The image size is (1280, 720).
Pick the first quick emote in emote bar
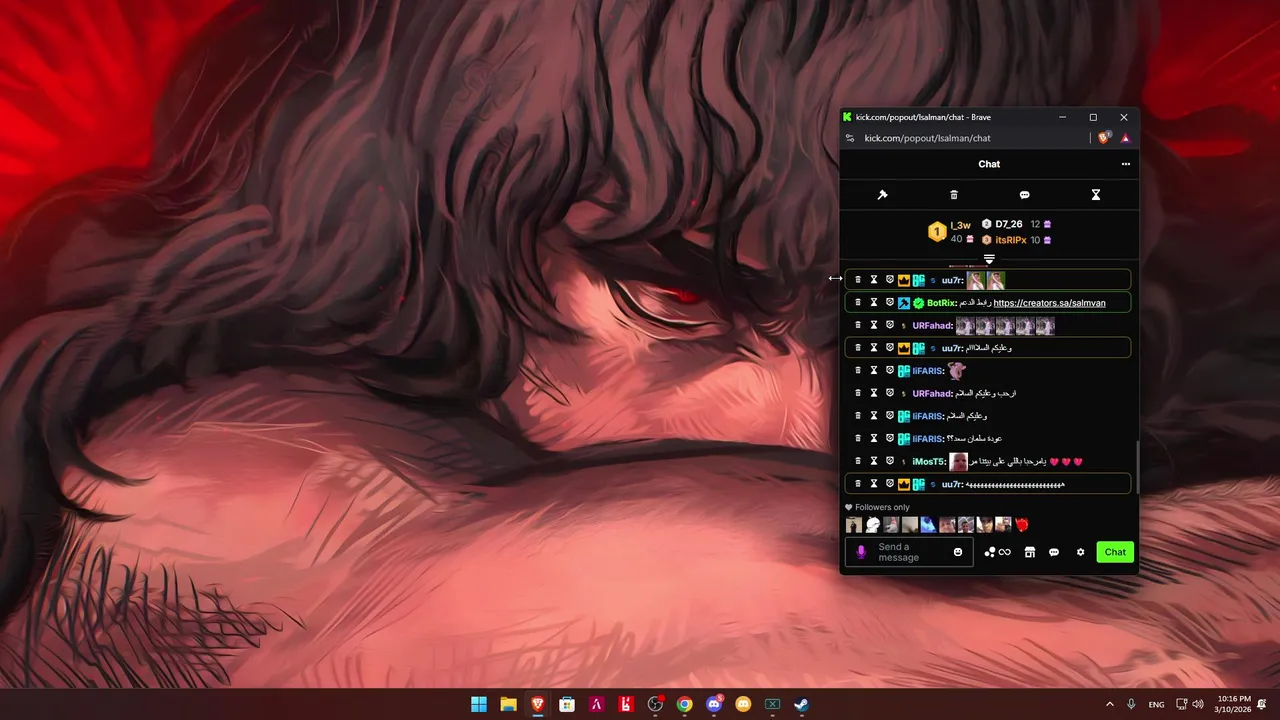(853, 524)
